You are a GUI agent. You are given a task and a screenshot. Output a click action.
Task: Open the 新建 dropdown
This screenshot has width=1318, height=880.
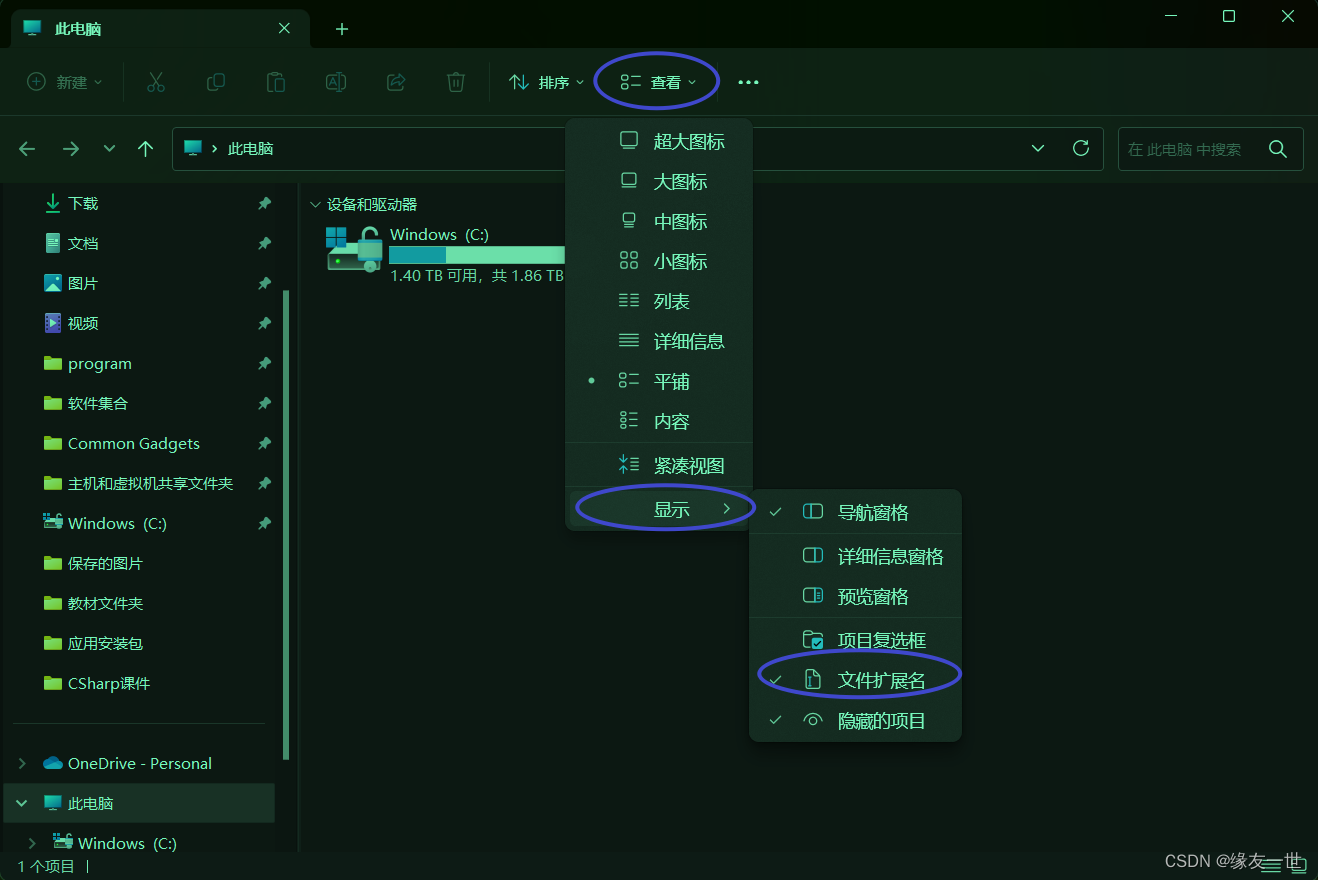[x=65, y=82]
